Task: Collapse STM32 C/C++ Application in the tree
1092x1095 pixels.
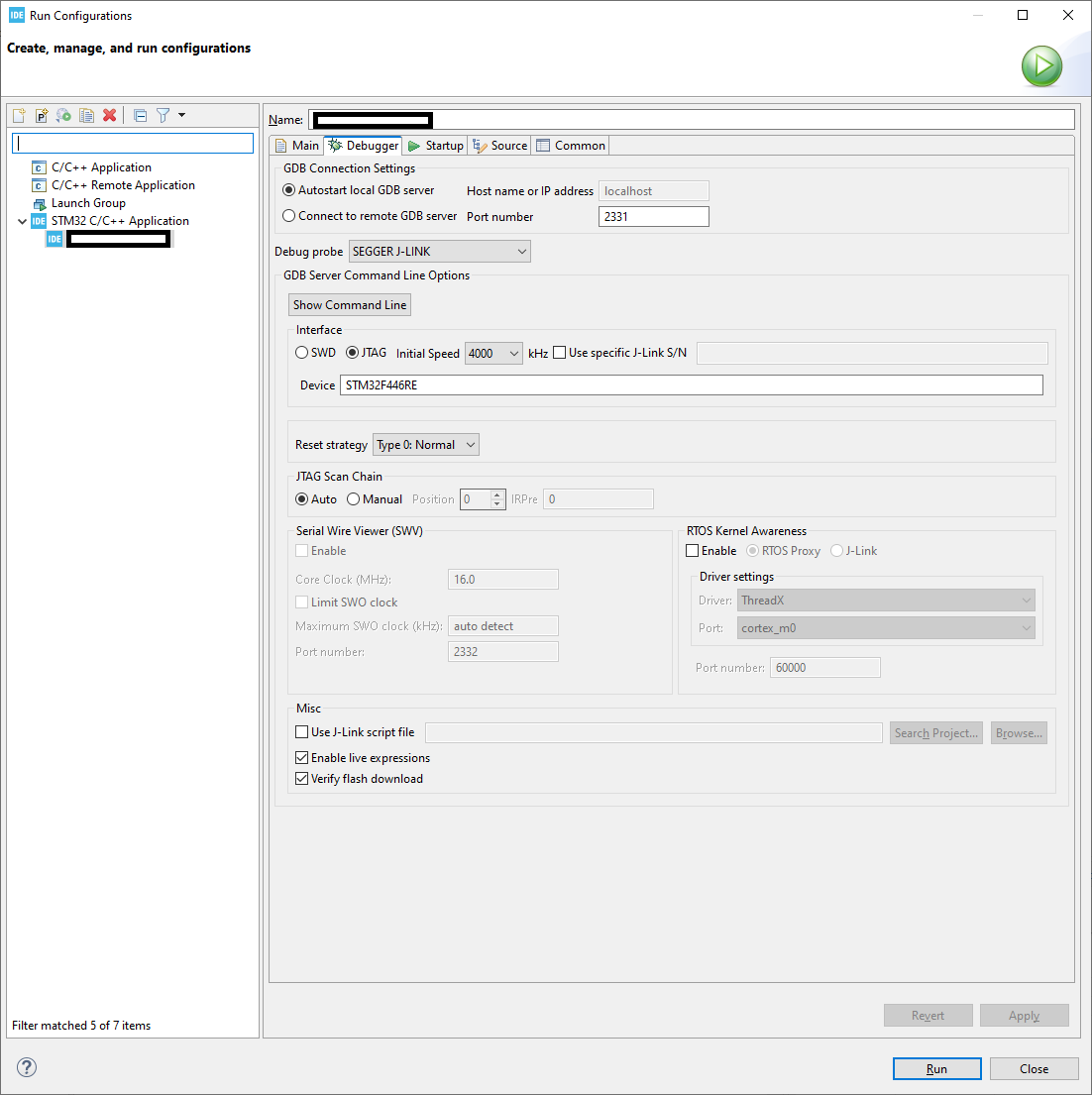Action: 22,220
